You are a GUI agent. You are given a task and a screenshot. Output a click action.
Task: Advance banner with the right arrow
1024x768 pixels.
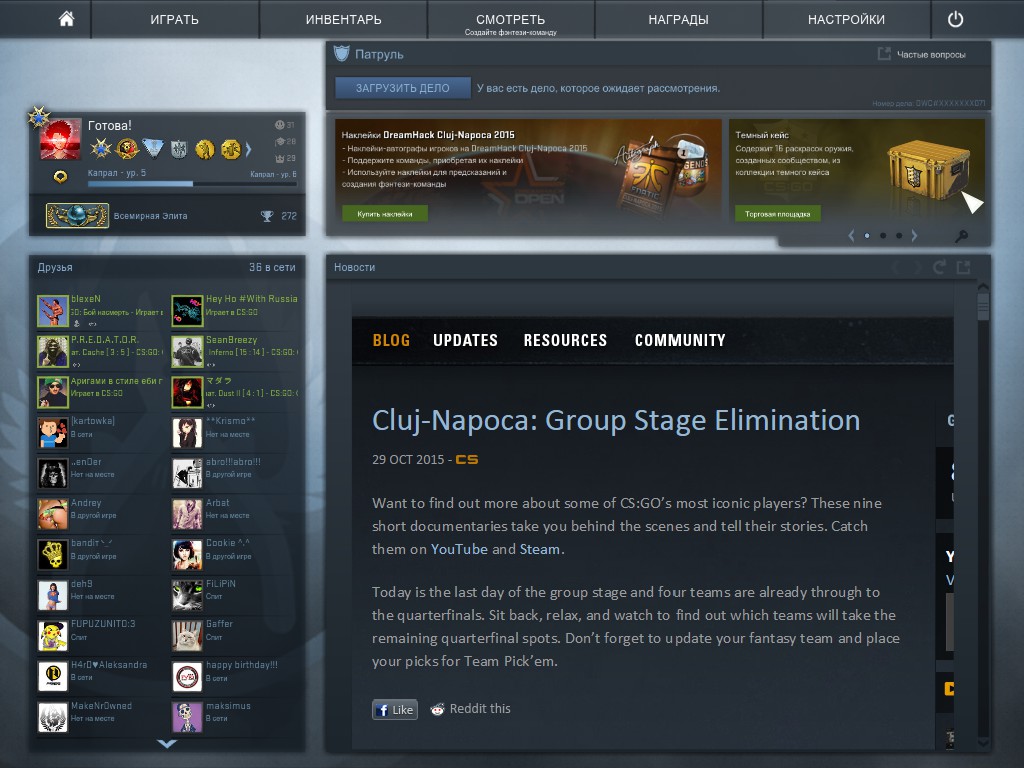pyautogui.click(x=914, y=236)
